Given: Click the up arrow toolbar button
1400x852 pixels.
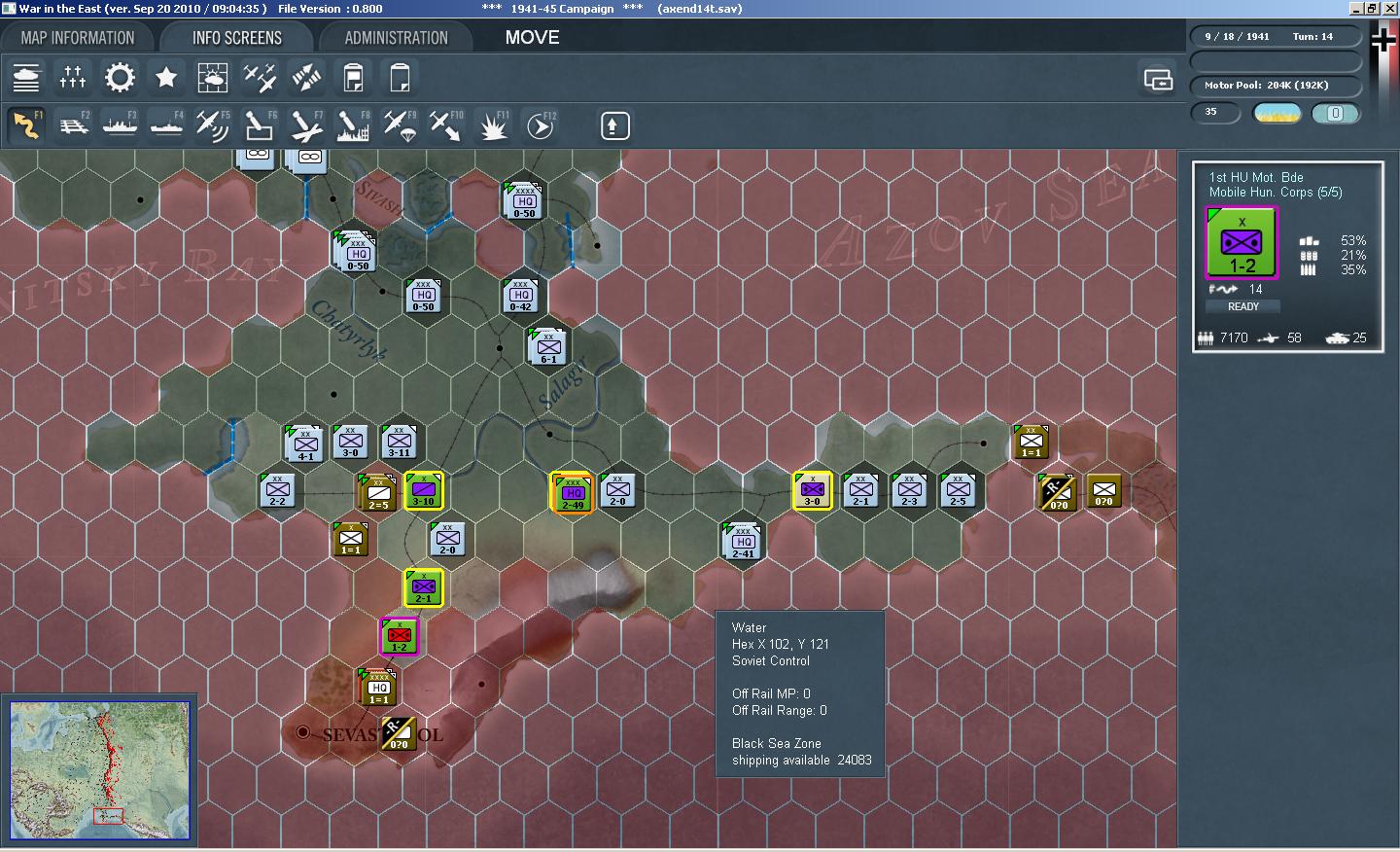Looking at the screenshot, I should [x=614, y=125].
